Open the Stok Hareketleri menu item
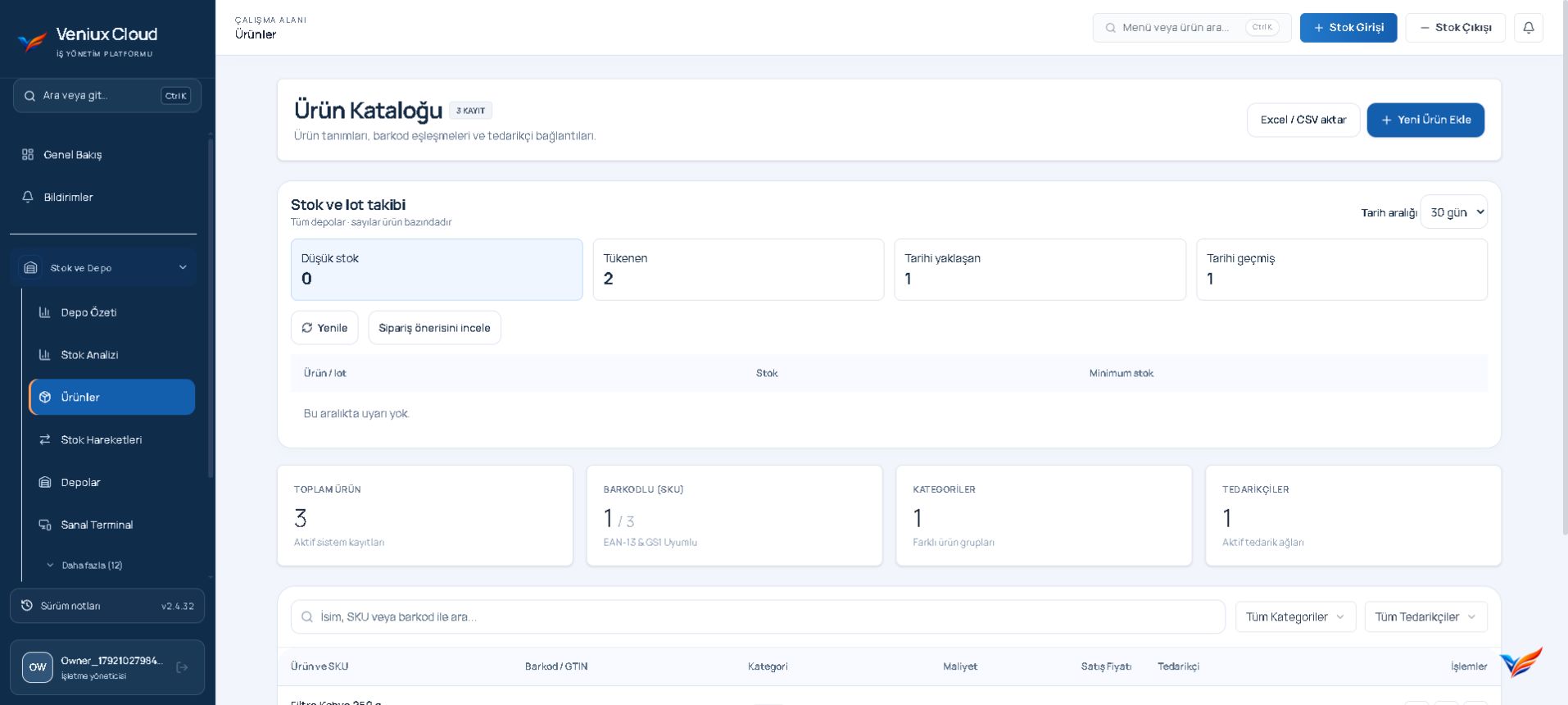 [111, 440]
